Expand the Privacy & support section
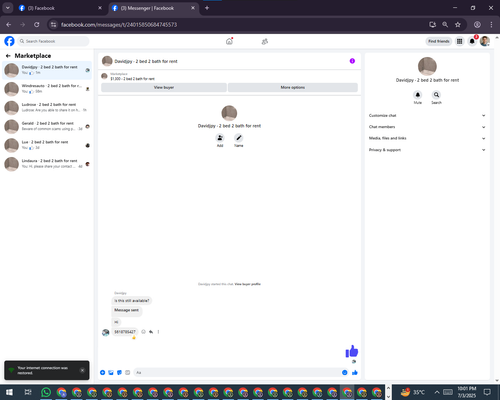Image resolution: width=500 pixels, height=400 pixels. (x=427, y=150)
